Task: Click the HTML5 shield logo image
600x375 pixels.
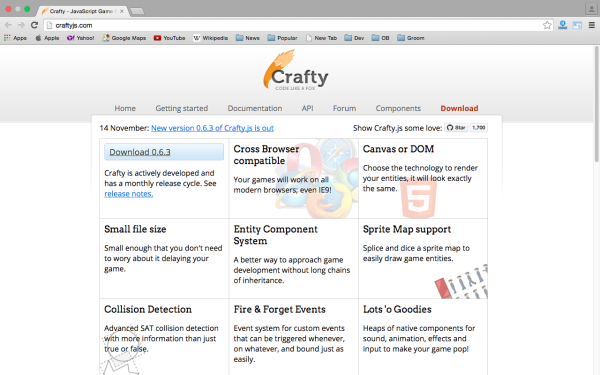Action: point(419,199)
